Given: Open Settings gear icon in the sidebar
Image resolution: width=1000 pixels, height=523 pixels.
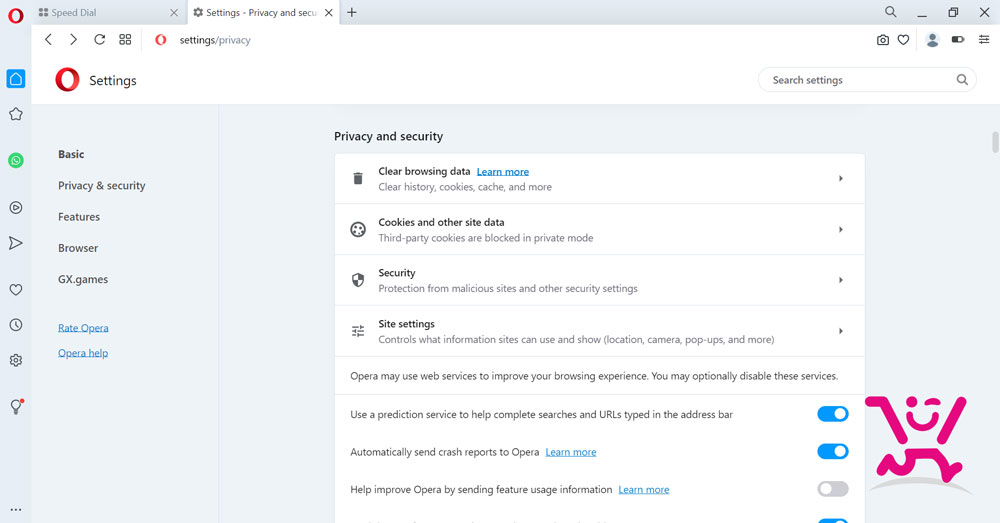Looking at the screenshot, I should coord(16,360).
